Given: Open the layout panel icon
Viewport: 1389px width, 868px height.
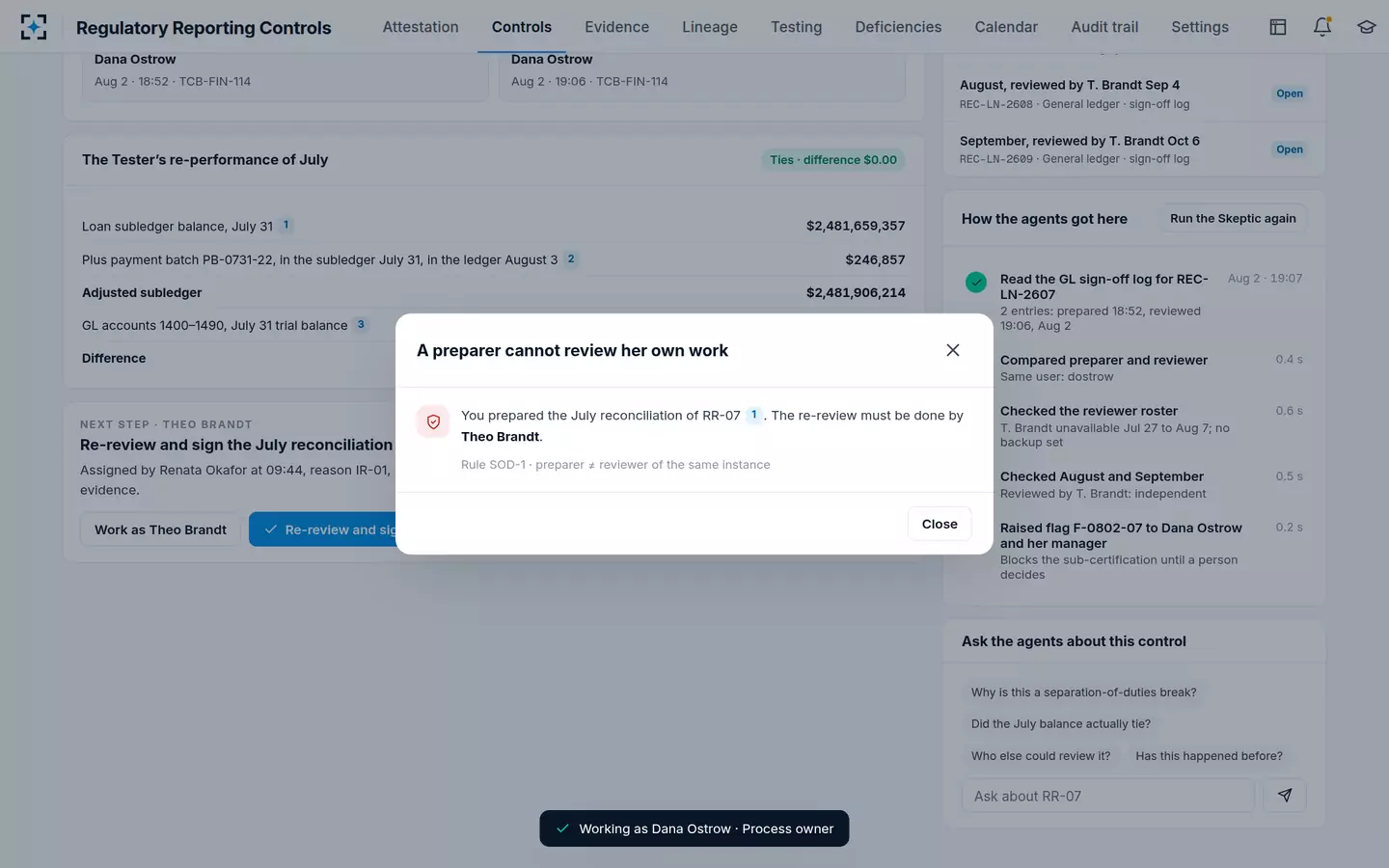Looking at the screenshot, I should coord(1278,27).
